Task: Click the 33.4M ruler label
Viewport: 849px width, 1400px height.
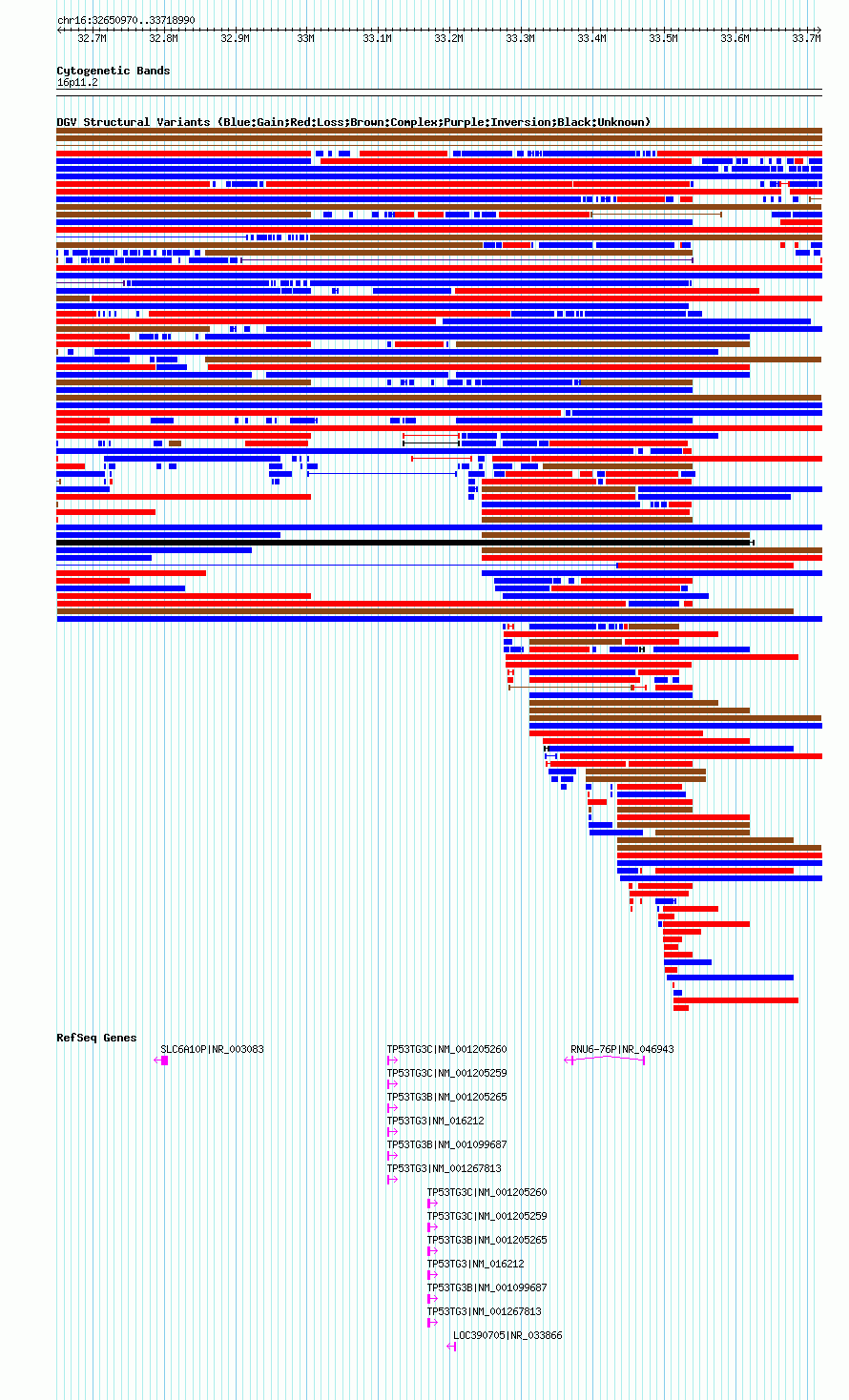Action: (591, 39)
